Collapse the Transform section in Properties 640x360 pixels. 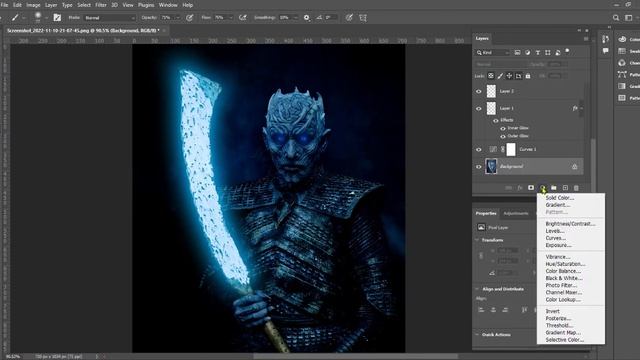[x=477, y=240]
